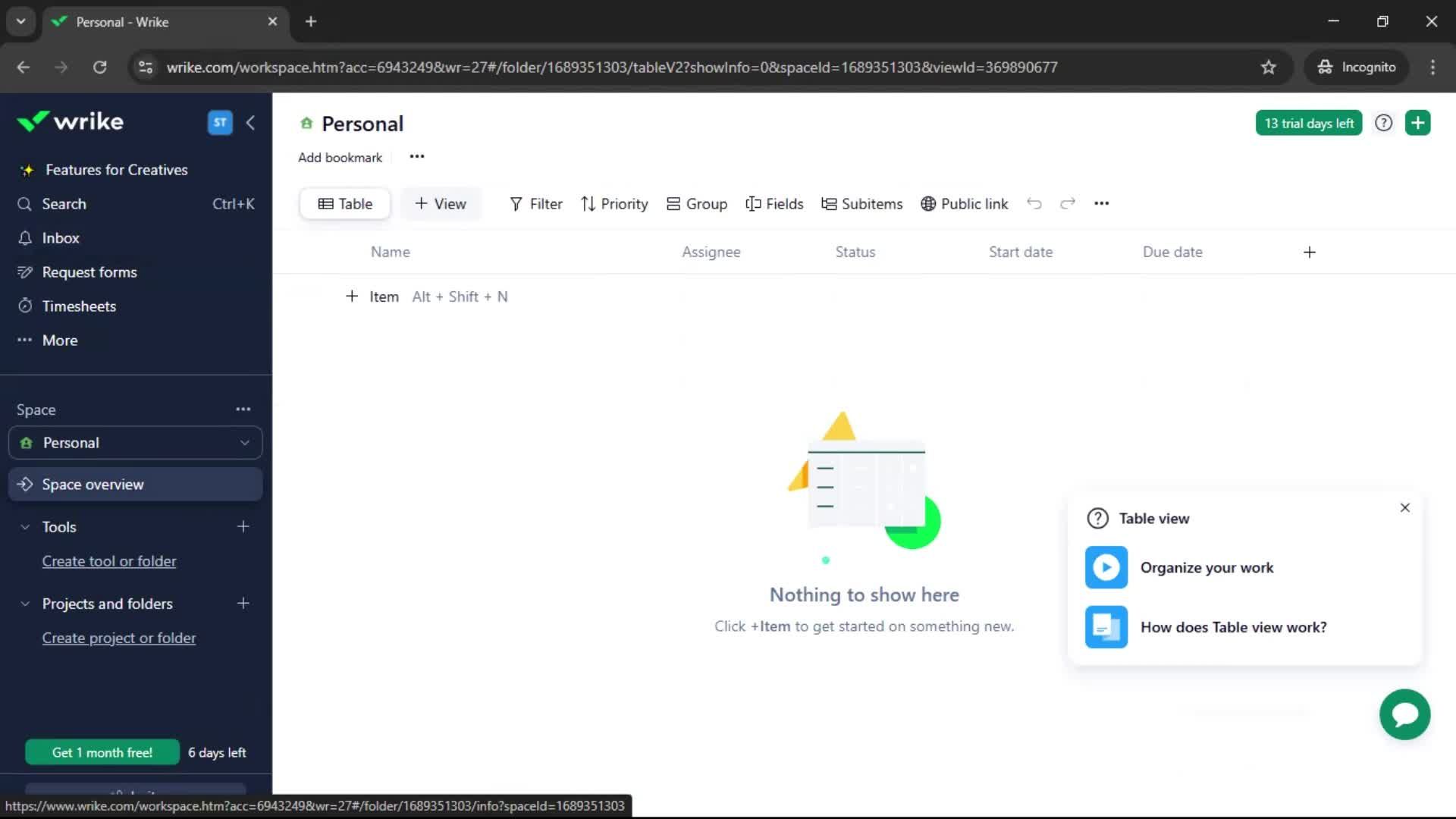Viewport: 1456px width, 819px height.
Task: Click Table view help question icon
Action: point(1098,519)
